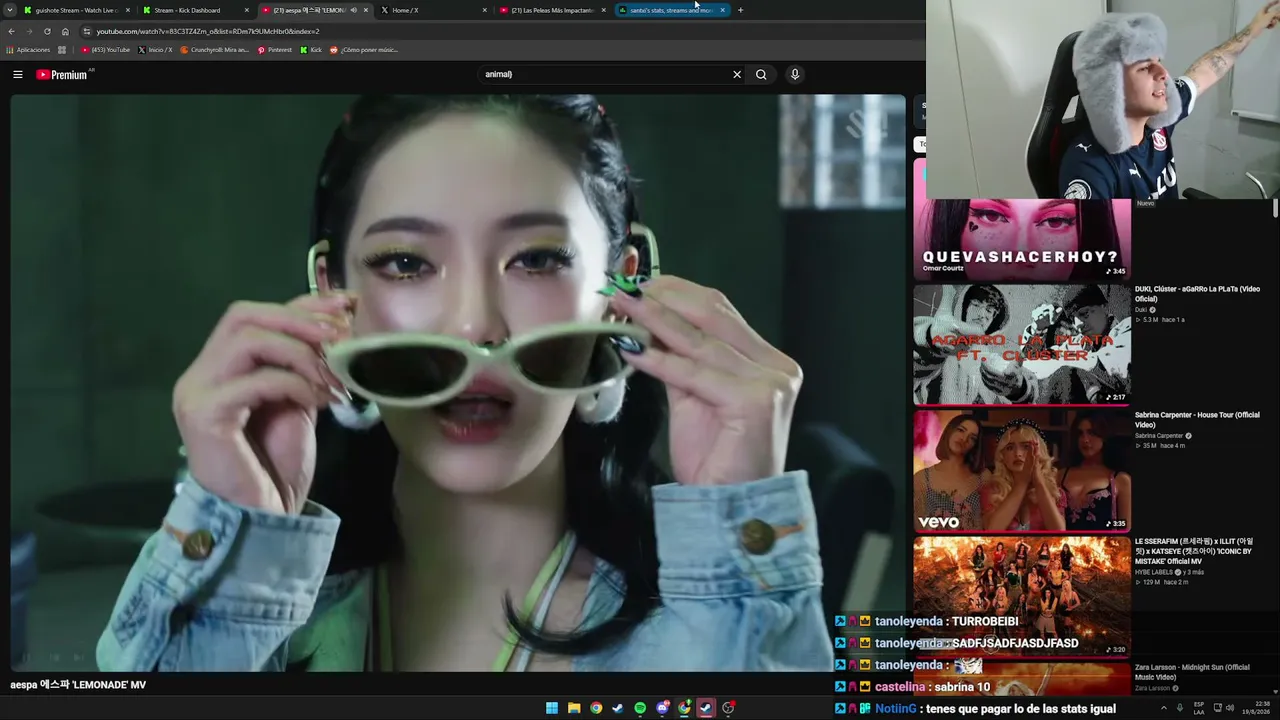Open the Crunchyroll bookmark
1280x720 pixels.
click(214, 50)
